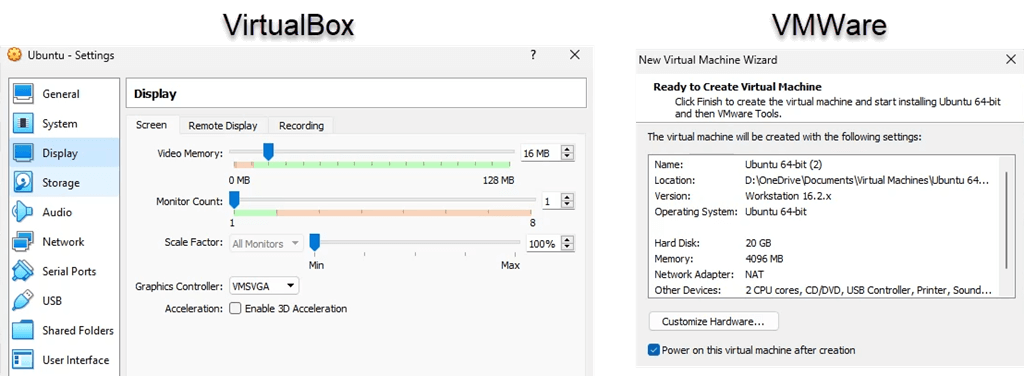The height and width of the screenshot is (376, 1024).
Task: Click the Customize Hardware button
Action: 714,321
